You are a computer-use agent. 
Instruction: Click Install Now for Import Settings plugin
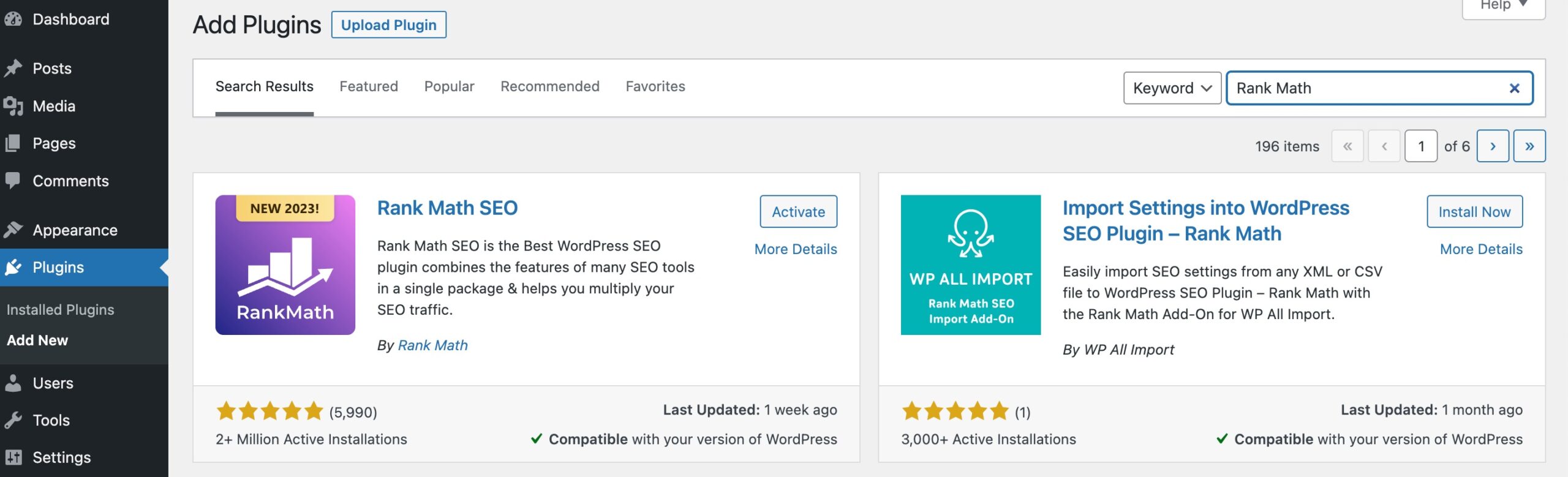[1474, 212]
